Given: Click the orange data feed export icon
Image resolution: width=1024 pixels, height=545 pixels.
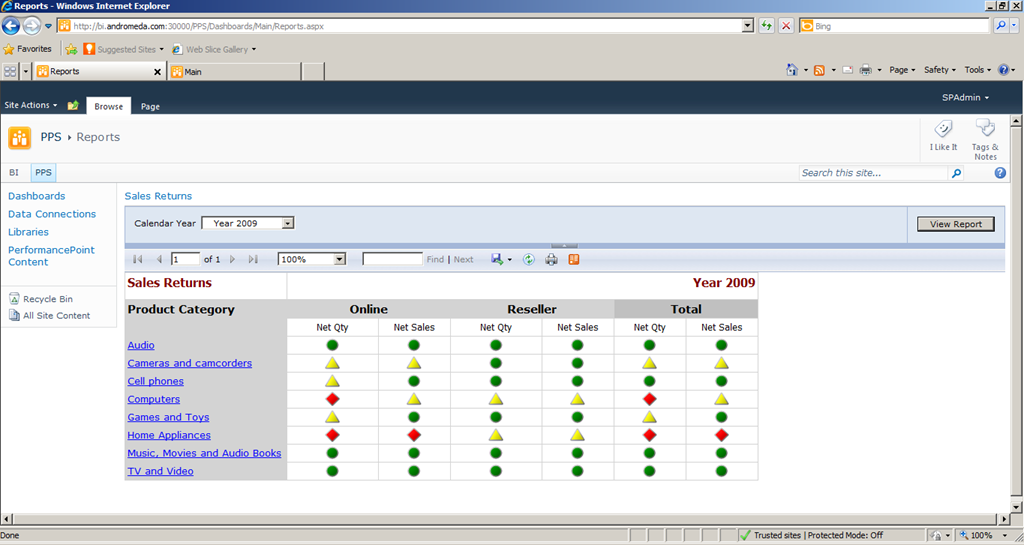Looking at the screenshot, I should [574, 259].
